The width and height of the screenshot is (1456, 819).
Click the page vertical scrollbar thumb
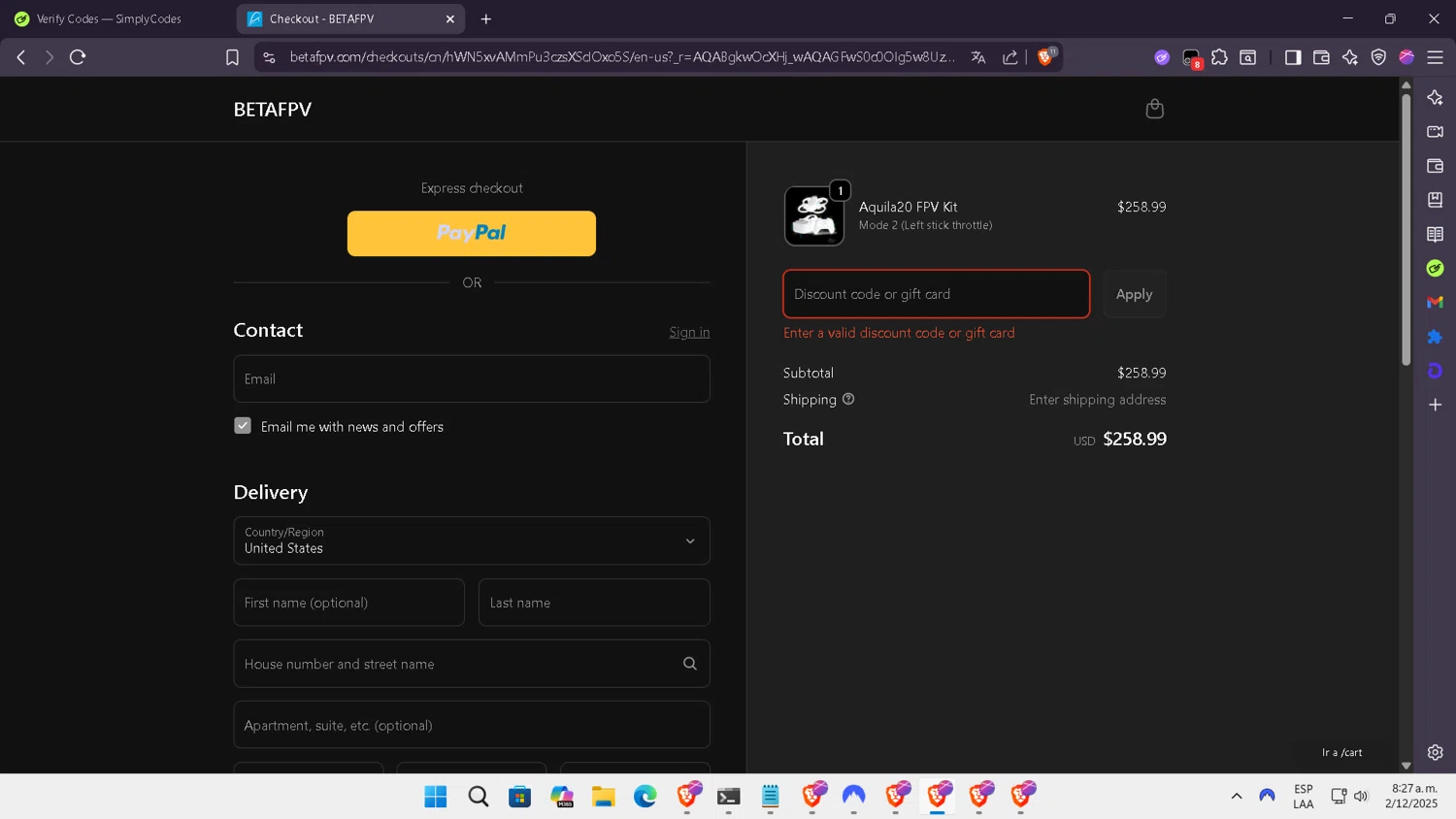(x=1406, y=229)
